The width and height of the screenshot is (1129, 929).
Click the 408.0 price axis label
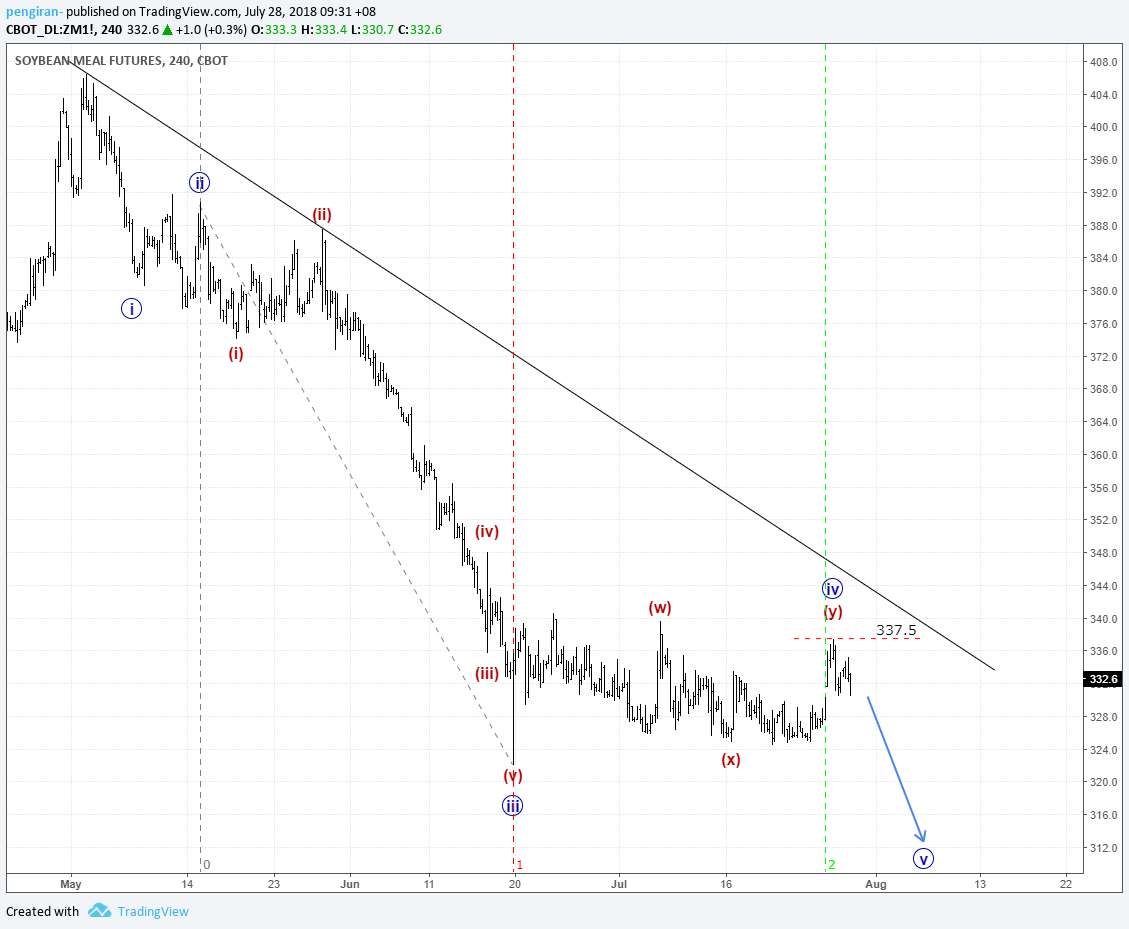coord(1104,62)
